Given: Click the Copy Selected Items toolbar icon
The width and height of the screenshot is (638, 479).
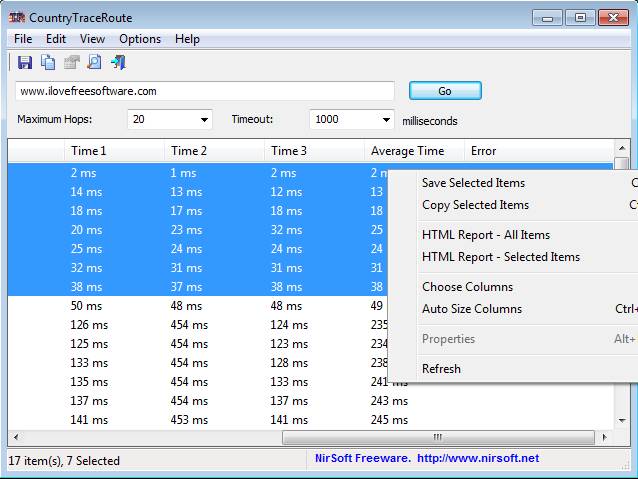Looking at the screenshot, I should coord(48,63).
